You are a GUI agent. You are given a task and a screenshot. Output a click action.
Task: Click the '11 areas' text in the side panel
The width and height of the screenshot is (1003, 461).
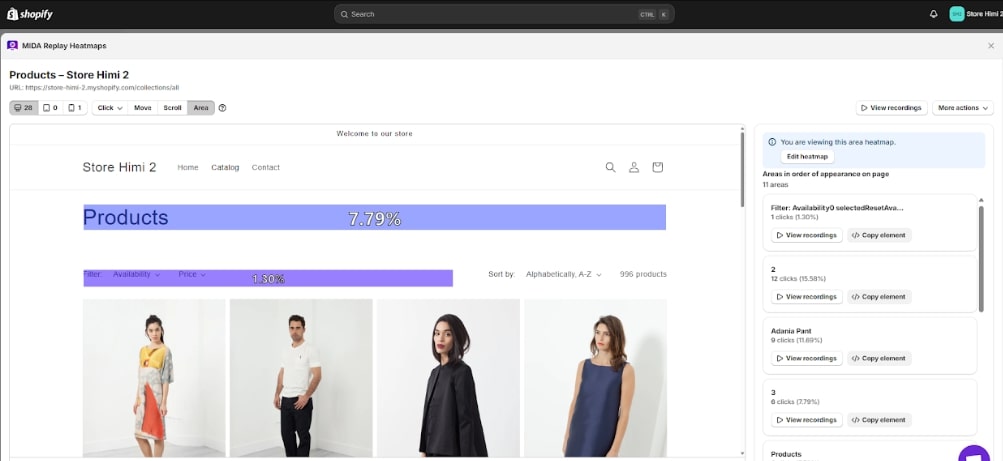775,185
